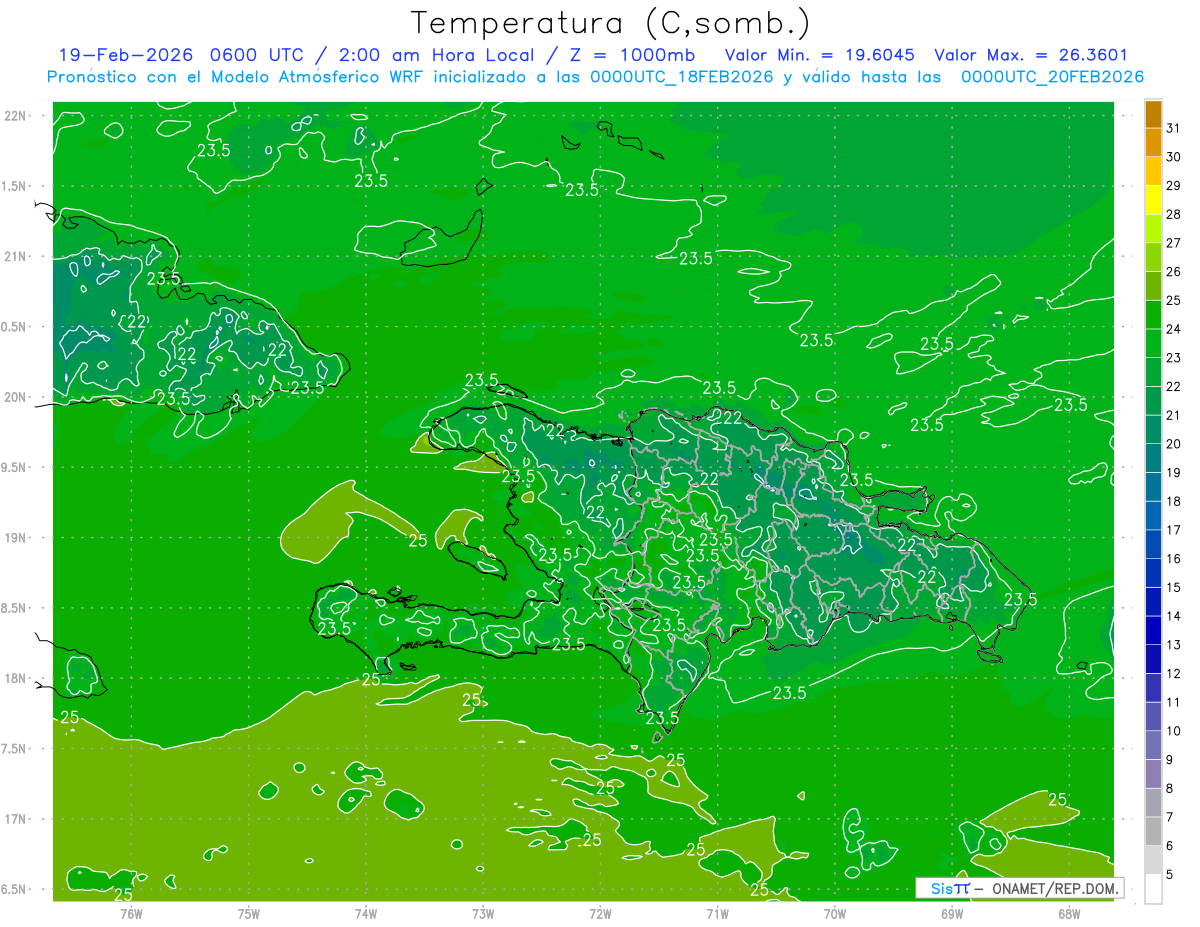Image resolution: width=1200 pixels, height=927 pixels.
Task: Click the "68W" longitude axis label
Action: (x=1069, y=913)
